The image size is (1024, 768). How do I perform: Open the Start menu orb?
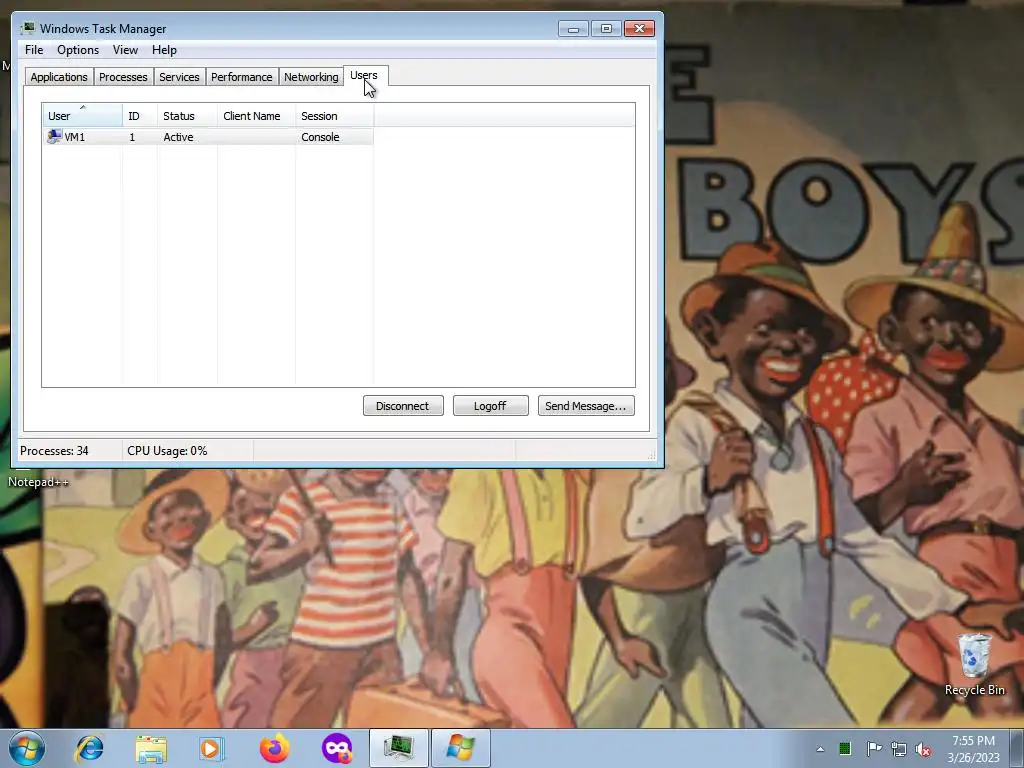point(27,748)
